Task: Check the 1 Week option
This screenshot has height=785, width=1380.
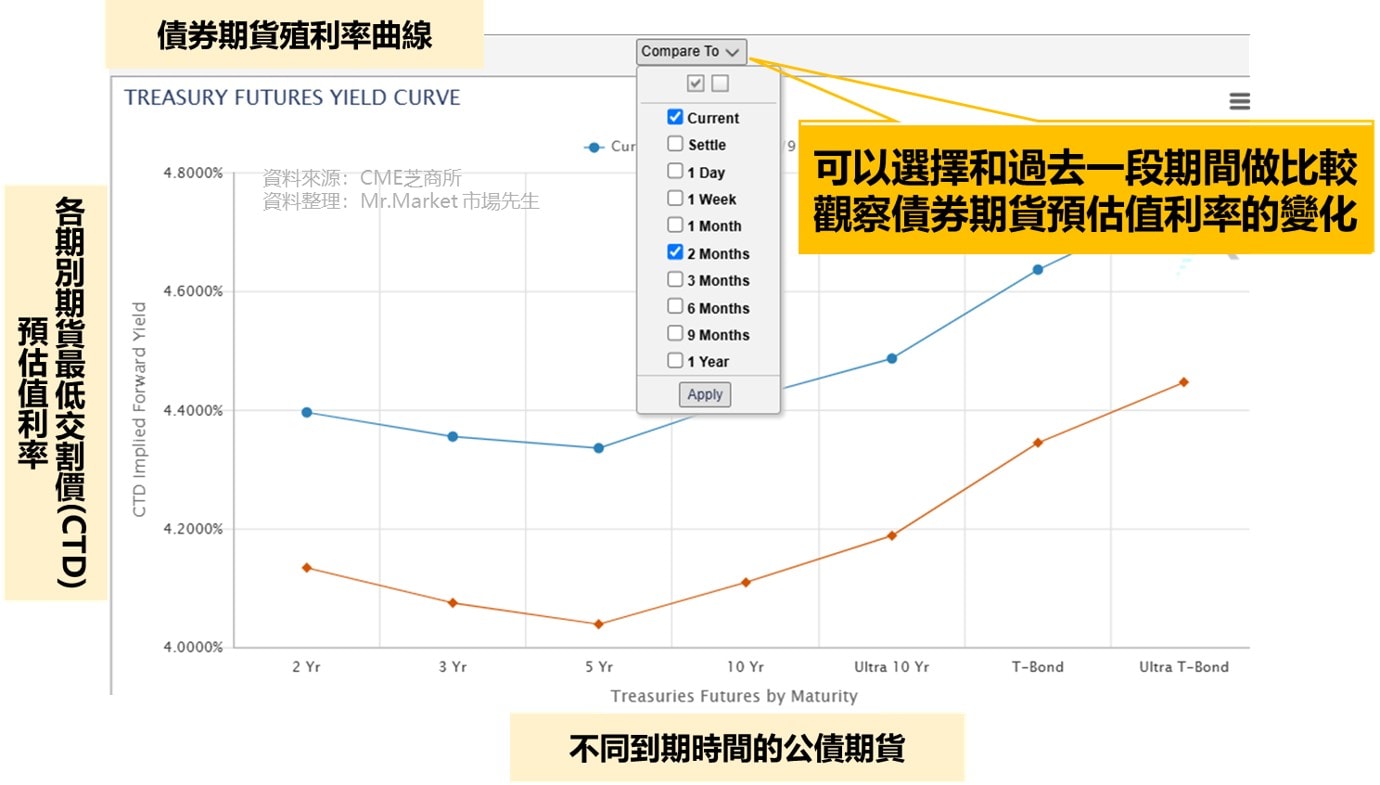Action: tap(675, 199)
